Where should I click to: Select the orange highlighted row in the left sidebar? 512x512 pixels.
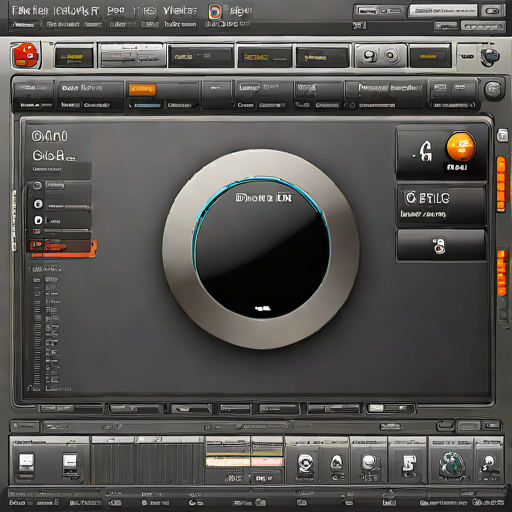[x=62, y=247]
